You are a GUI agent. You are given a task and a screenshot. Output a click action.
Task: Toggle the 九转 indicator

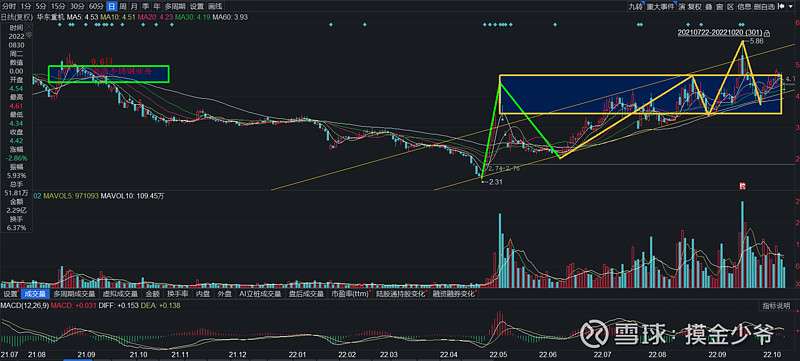(x=635, y=7)
